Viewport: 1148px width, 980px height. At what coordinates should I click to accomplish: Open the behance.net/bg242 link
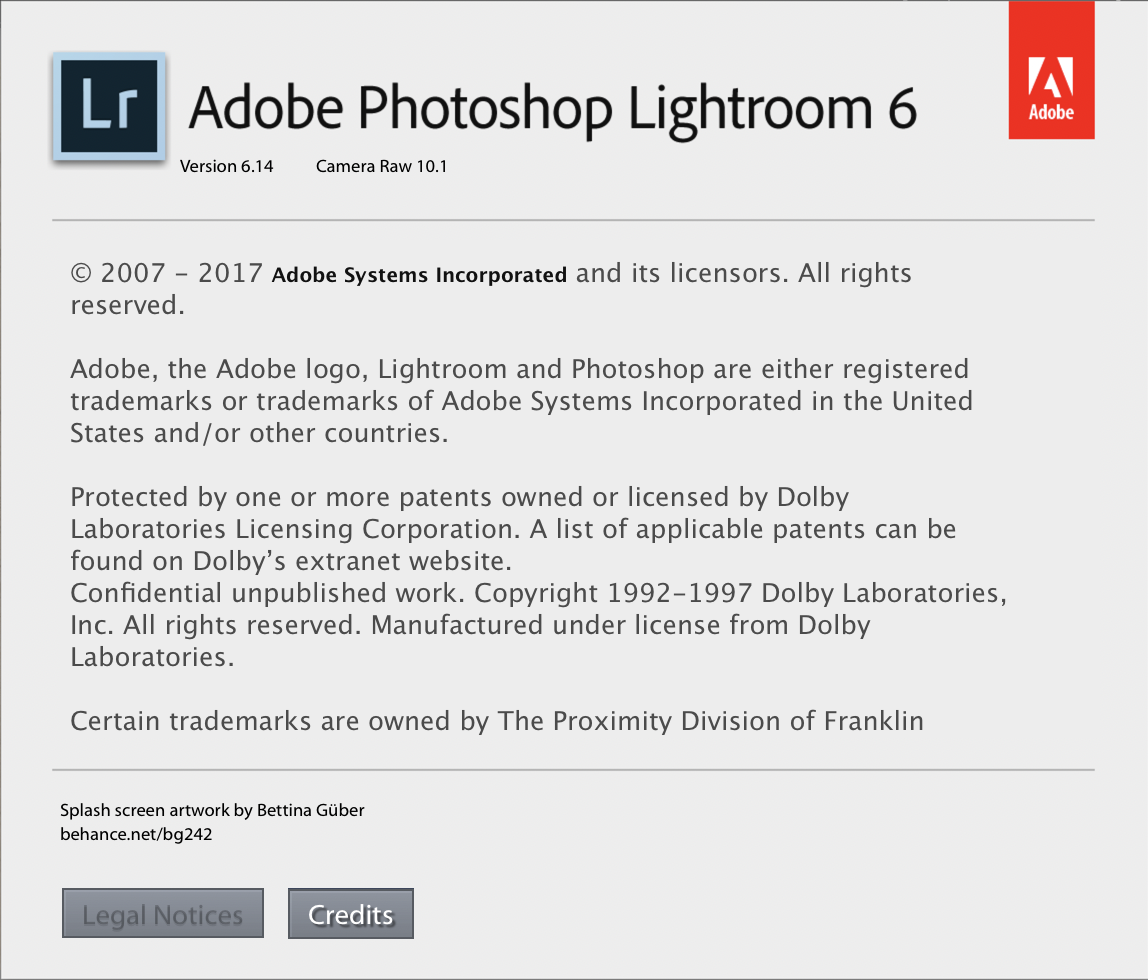point(136,833)
